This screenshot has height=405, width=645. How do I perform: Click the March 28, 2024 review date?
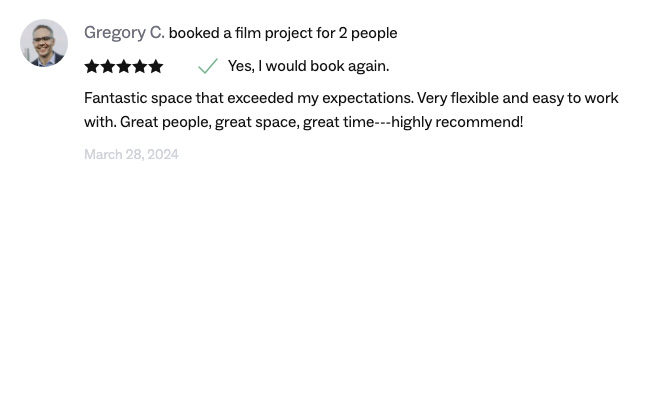131,154
